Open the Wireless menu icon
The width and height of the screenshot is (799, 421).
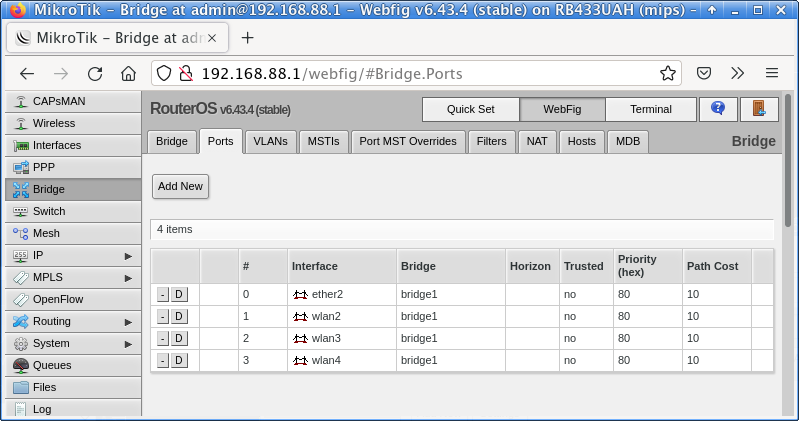tap(21, 123)
